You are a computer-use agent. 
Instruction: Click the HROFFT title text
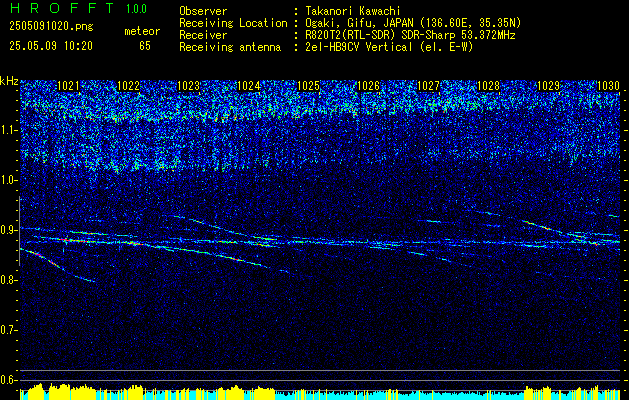pos(62,8)
